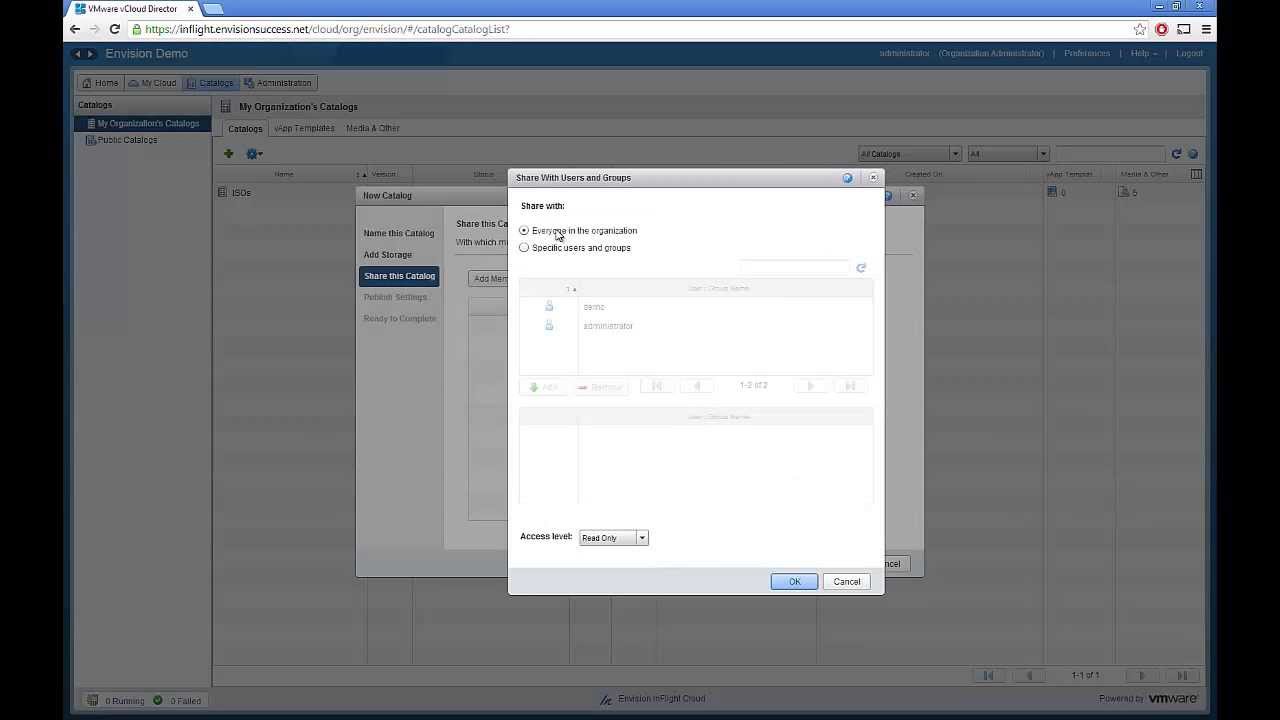Refresh the user list in share dialog
The height and width of the screenshot is (720, 1280).
point(861,268)
